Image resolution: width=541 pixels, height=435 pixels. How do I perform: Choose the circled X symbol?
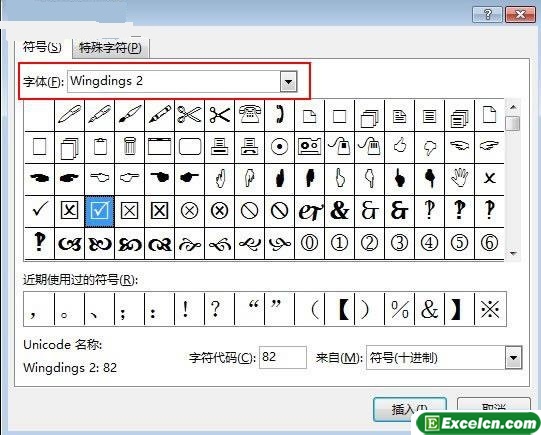click(189, 210)
